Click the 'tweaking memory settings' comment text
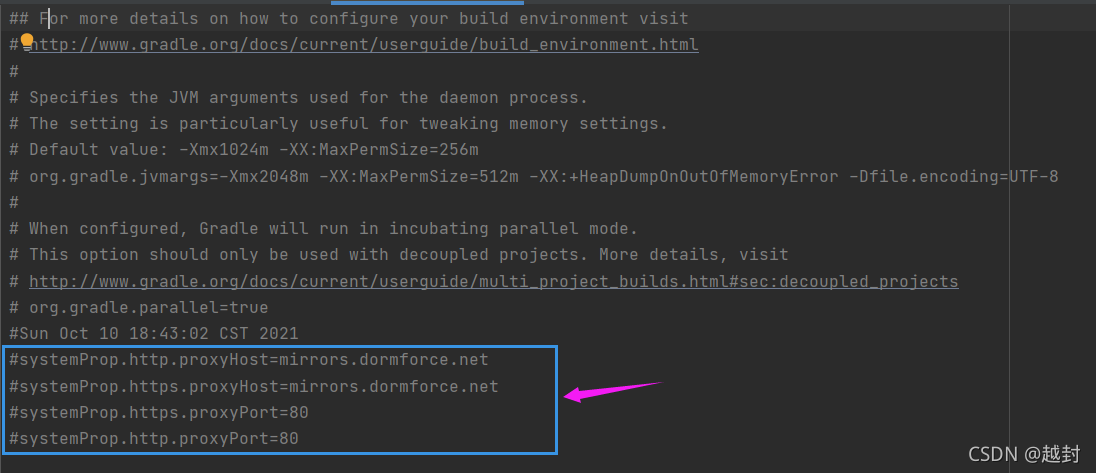 (x=543, y=124)
